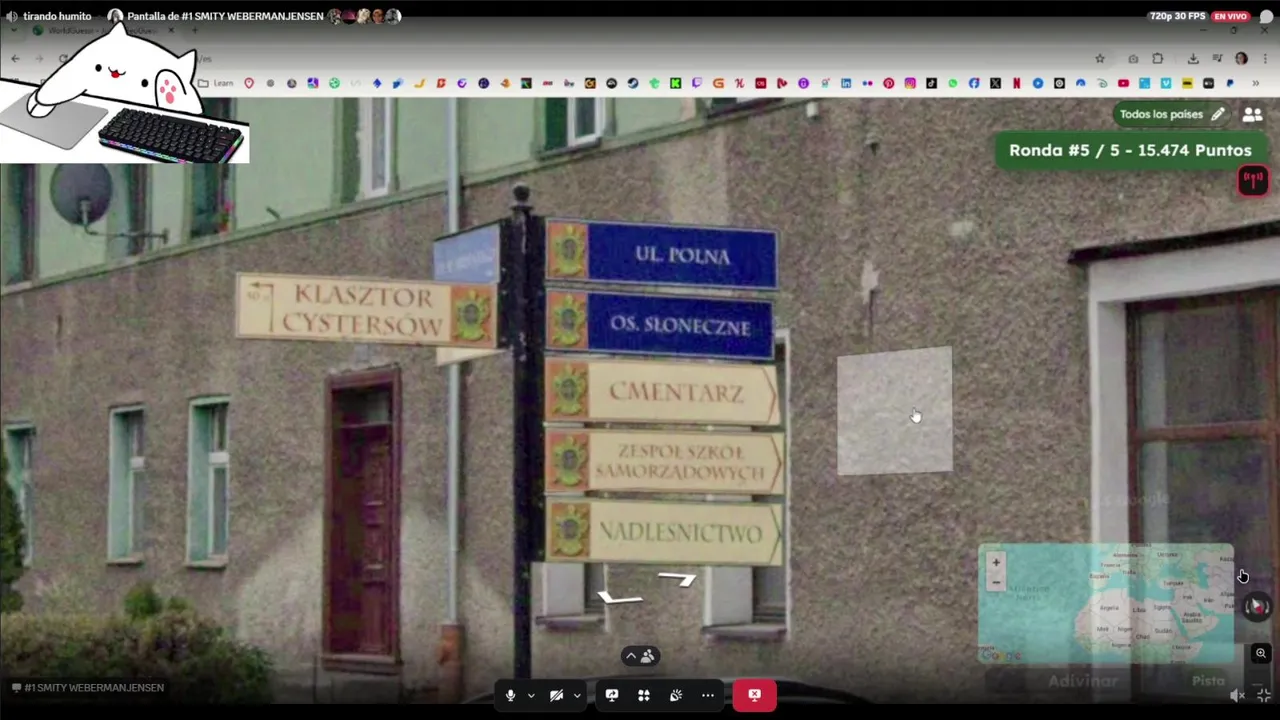Screen dimensions: 1280x720
Task: Open the YouTube bookmark
Action: point(1123,83)
